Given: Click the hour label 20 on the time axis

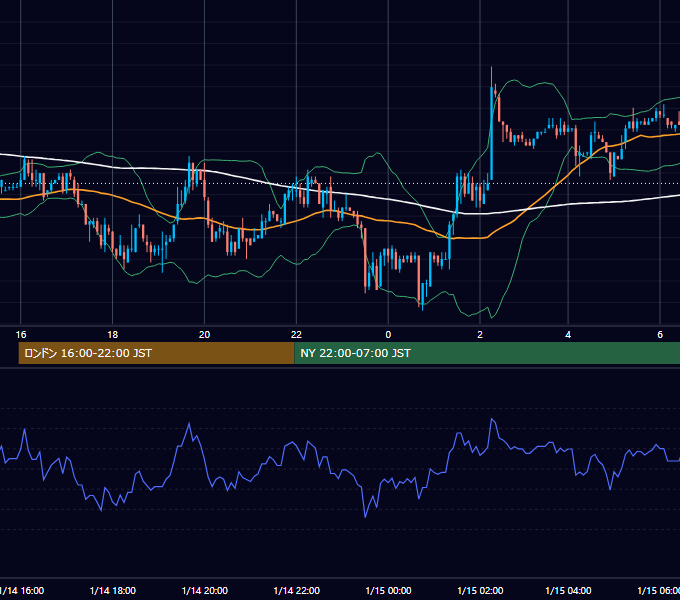Looking at the screenshot, I should pos(204,335).
